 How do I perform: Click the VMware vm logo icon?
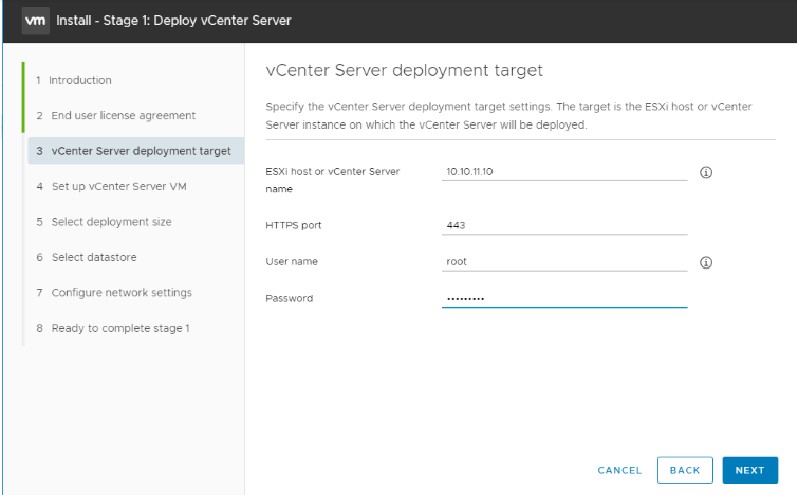(x=35, y=20)
